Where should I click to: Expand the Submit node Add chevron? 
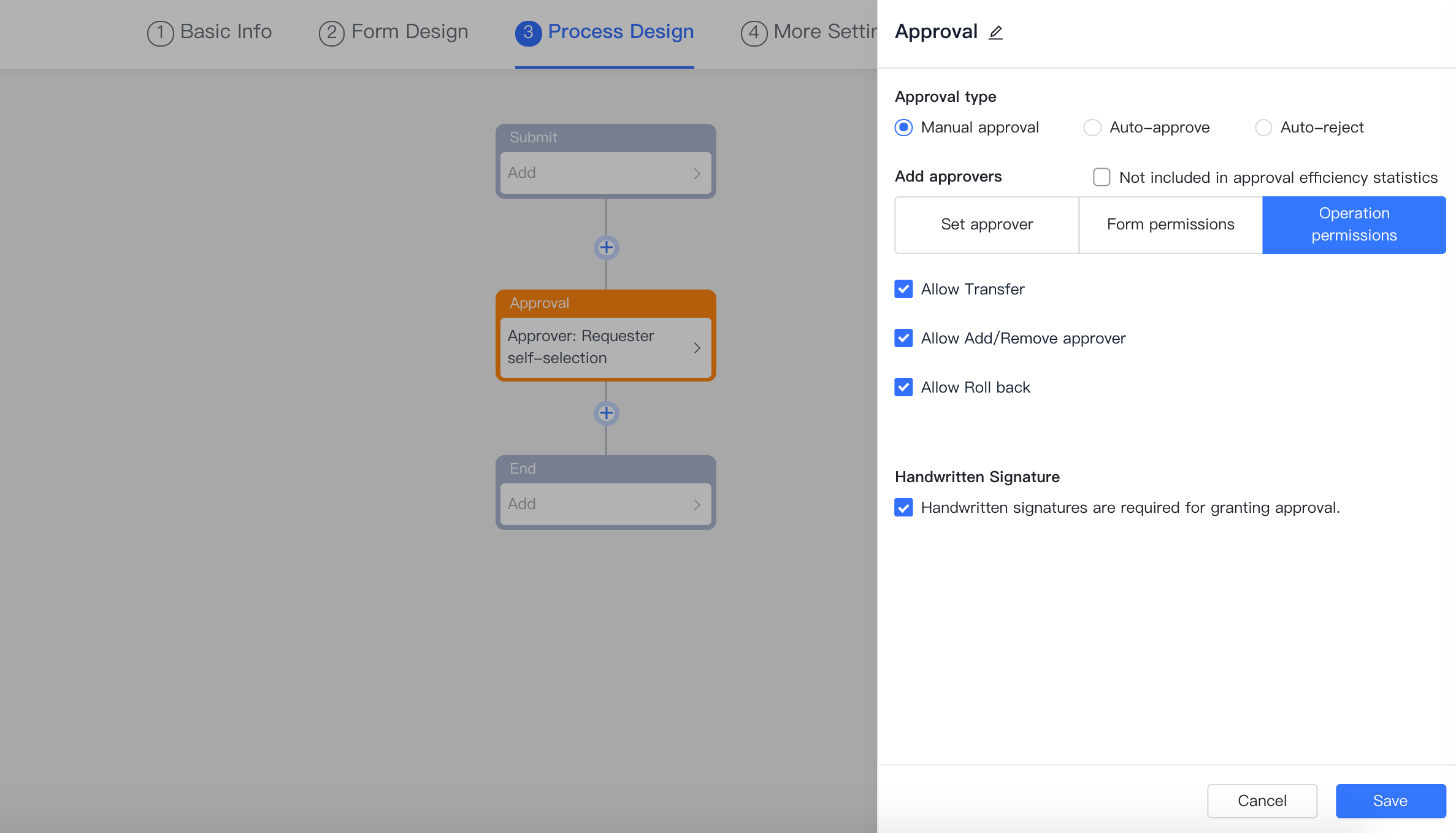tap(697, 174)
